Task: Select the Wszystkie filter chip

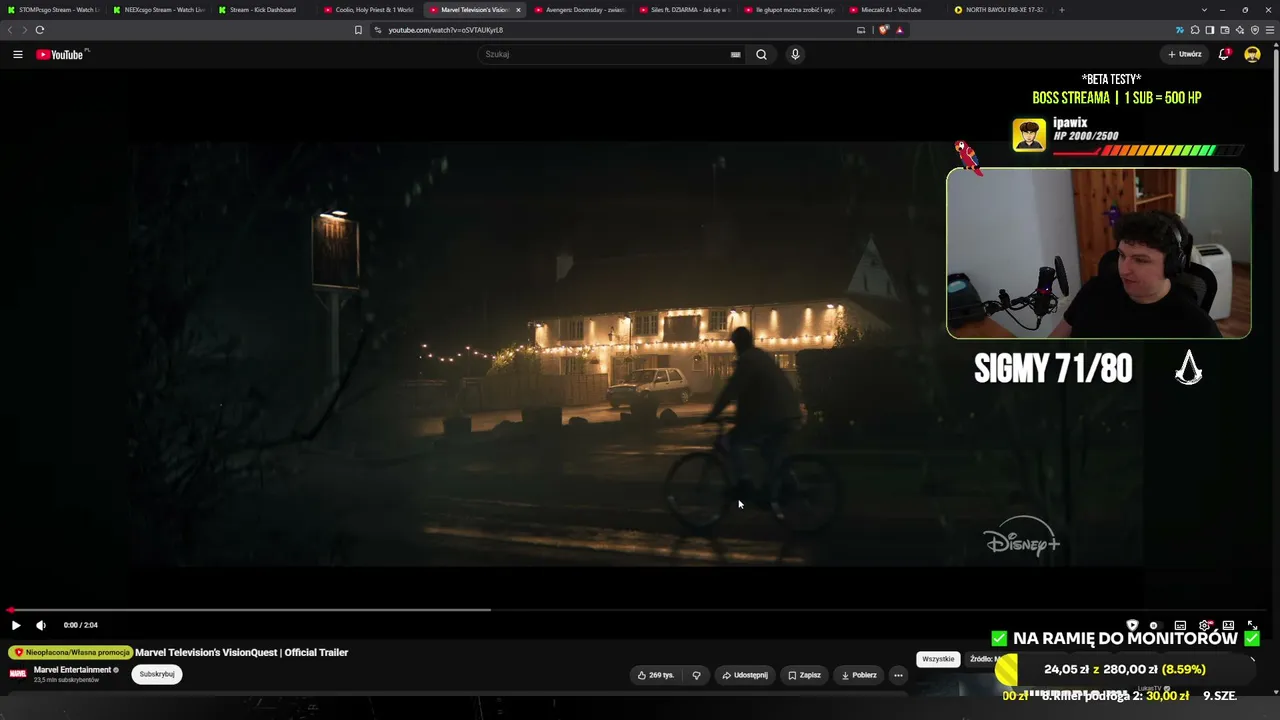Action: [x=938, y=659]
